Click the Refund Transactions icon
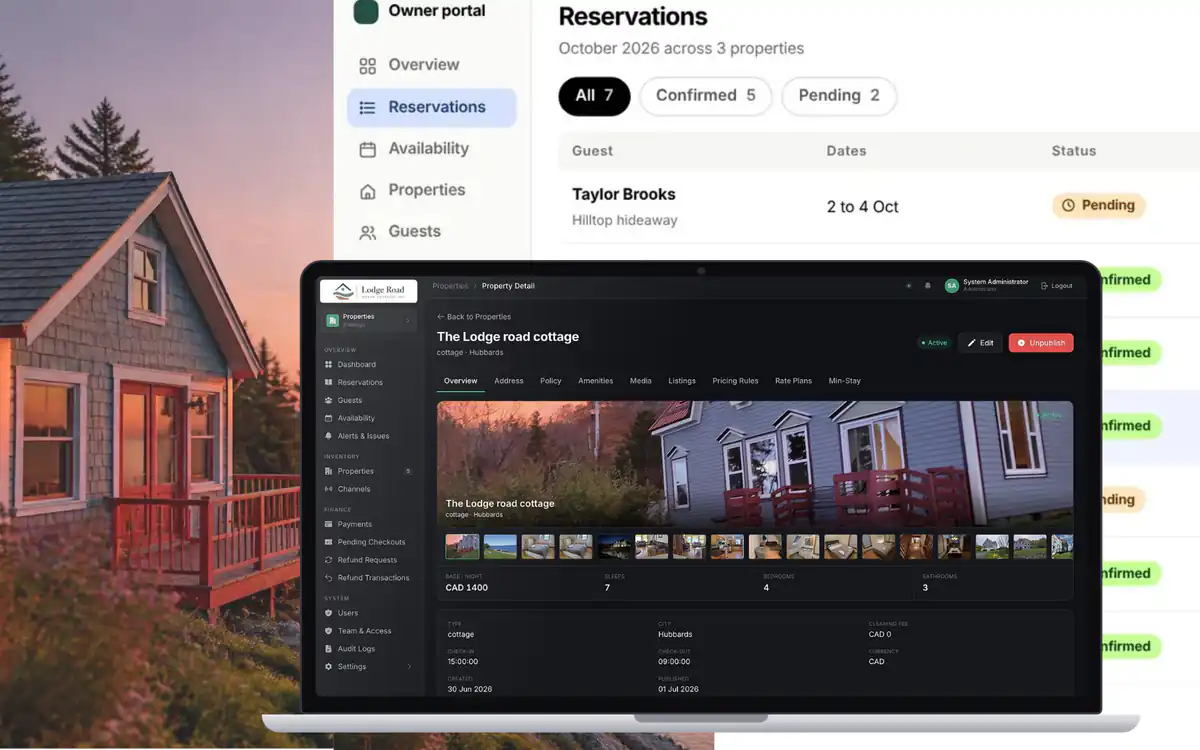Screen dimensions: 1200x750 coord(328,578)
